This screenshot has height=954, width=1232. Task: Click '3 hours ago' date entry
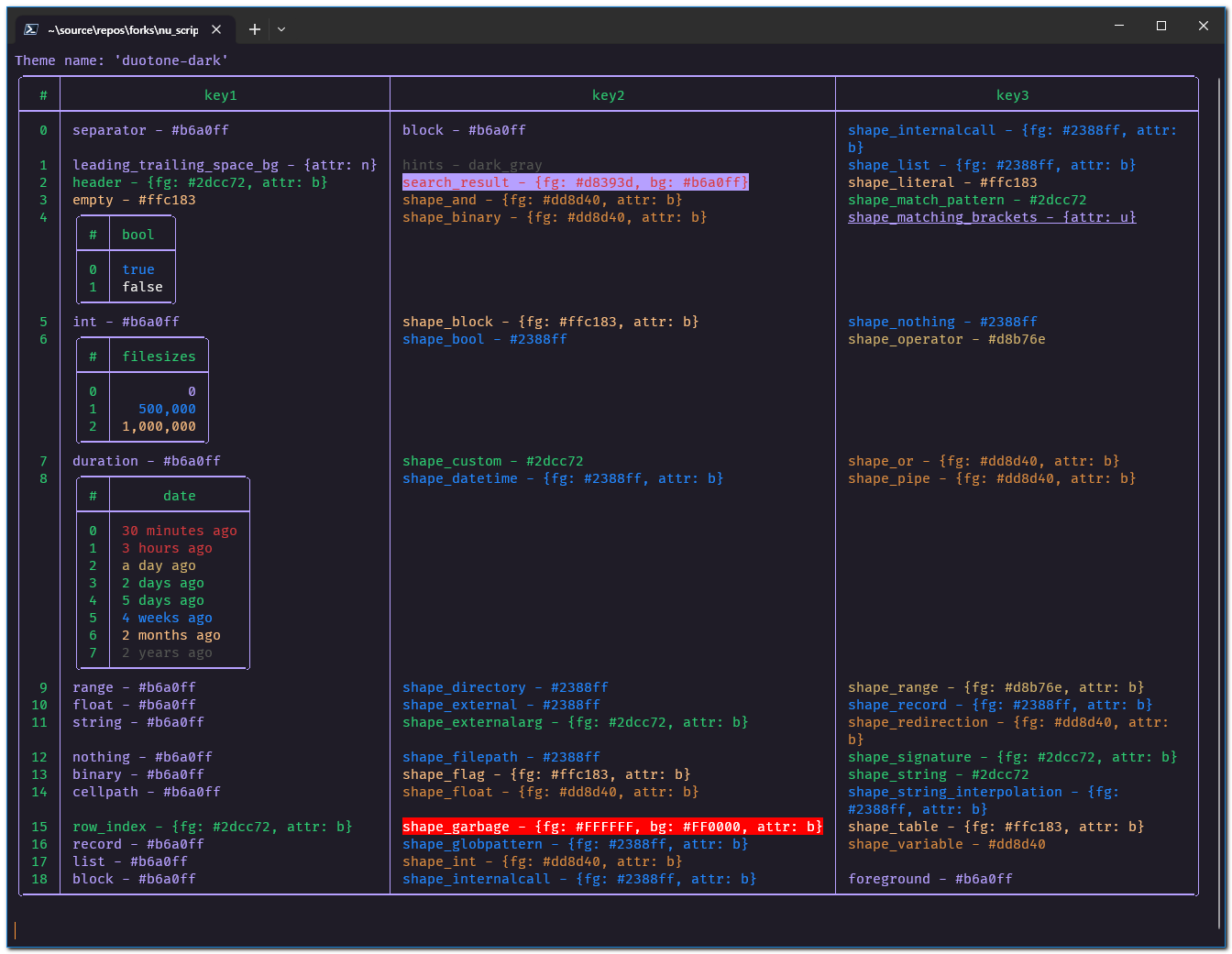(168, 548)
